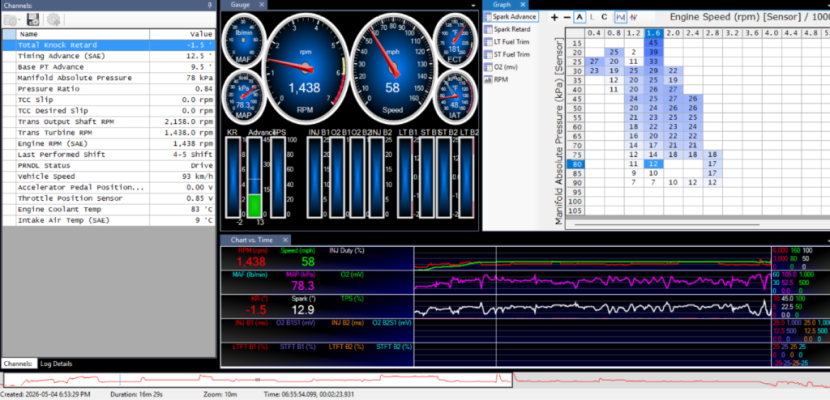Select the Vehicle Speed channel row
Screen dimensions: 830x400
tap(109, 176)
